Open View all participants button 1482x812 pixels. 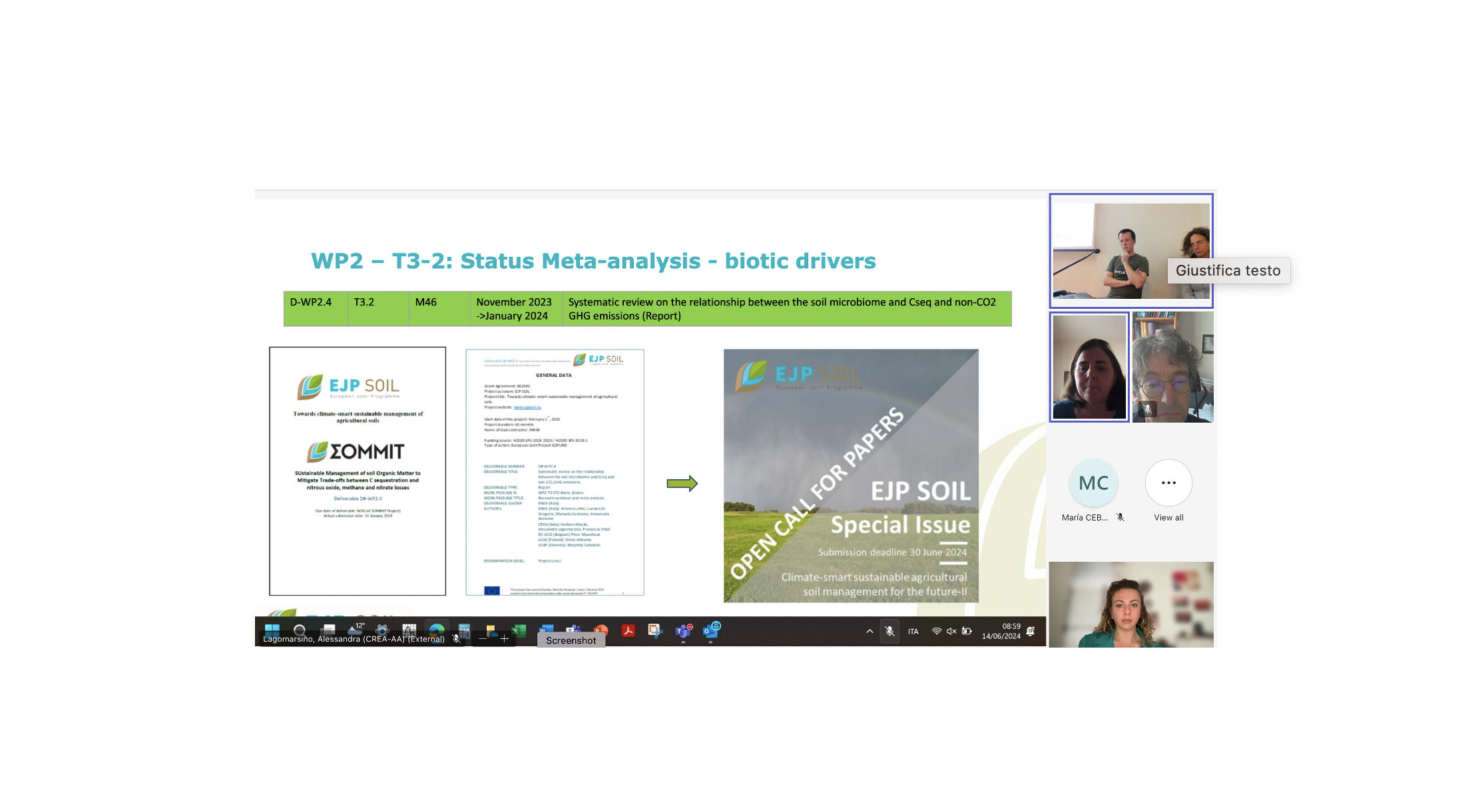1168,483
